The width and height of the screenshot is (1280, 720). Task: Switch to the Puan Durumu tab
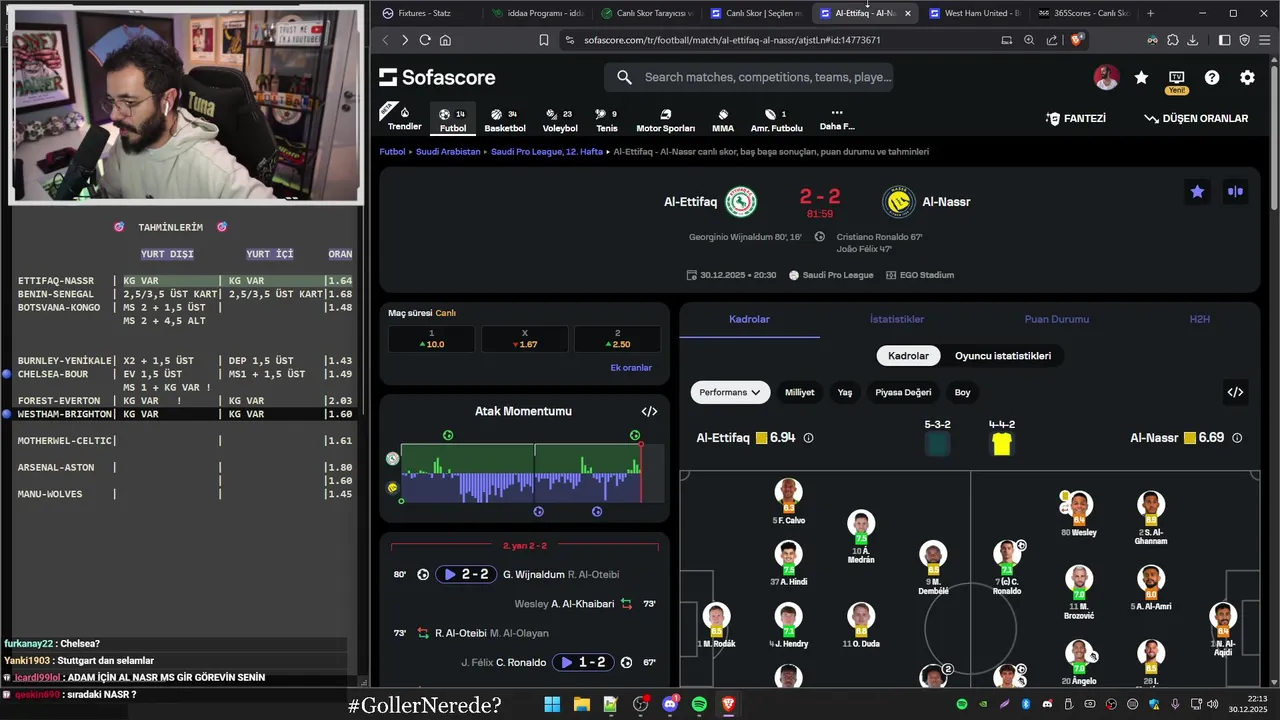[1056, 319]
